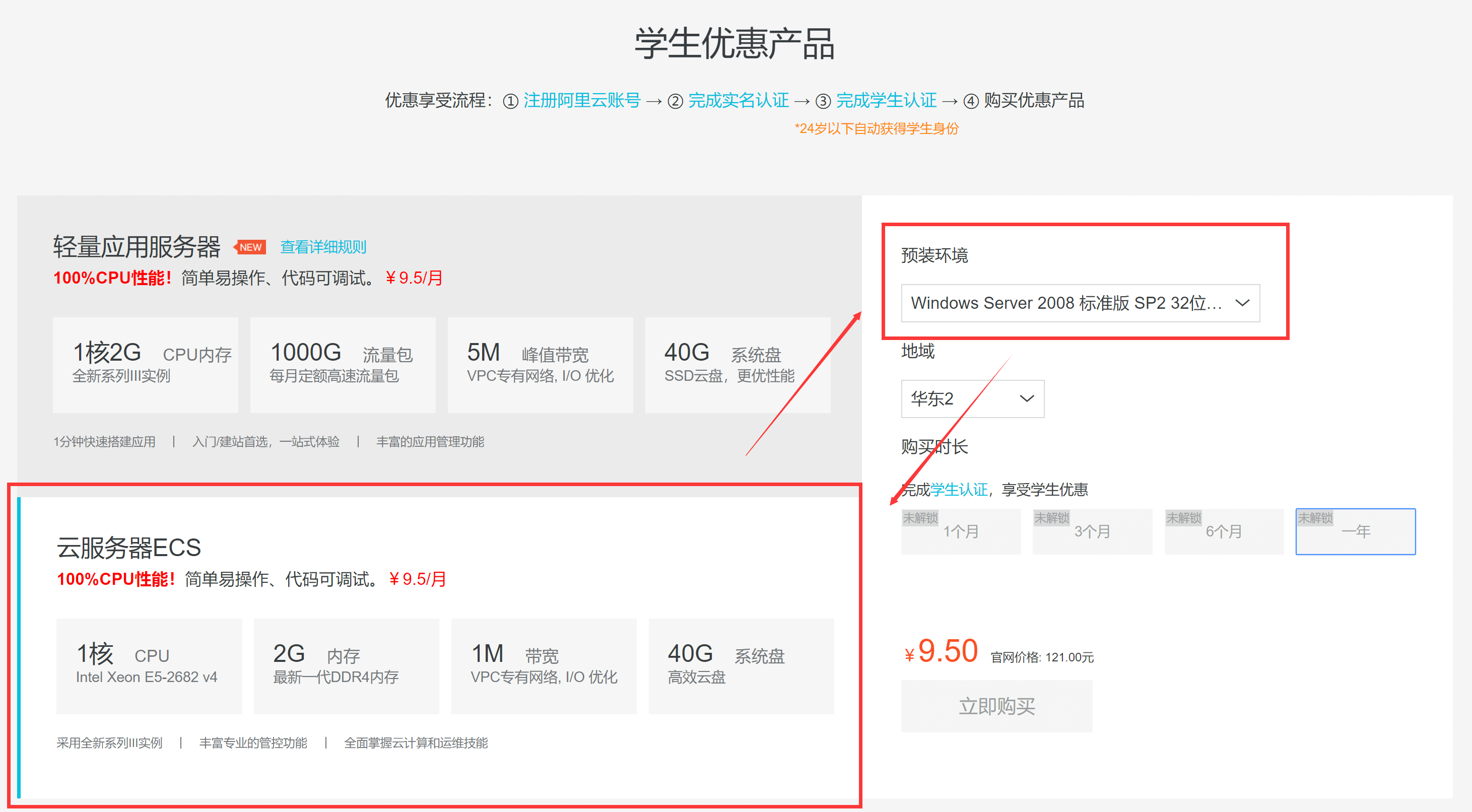This screenshot has width=1472, height=812.
Task: Select 3个月 purchase duration
Action: [1092, 531]
